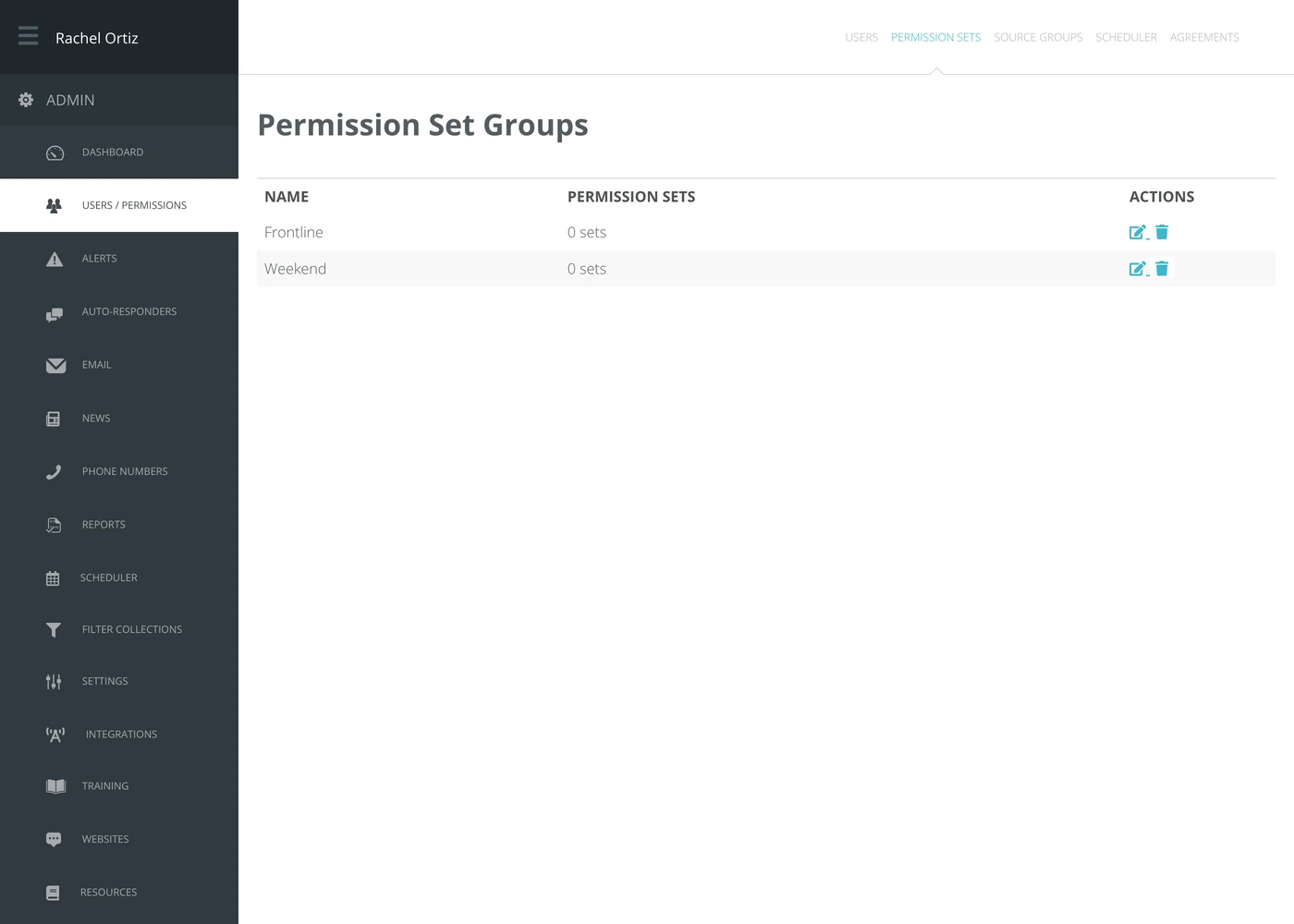Click the Reports document icon

(54, 525)
